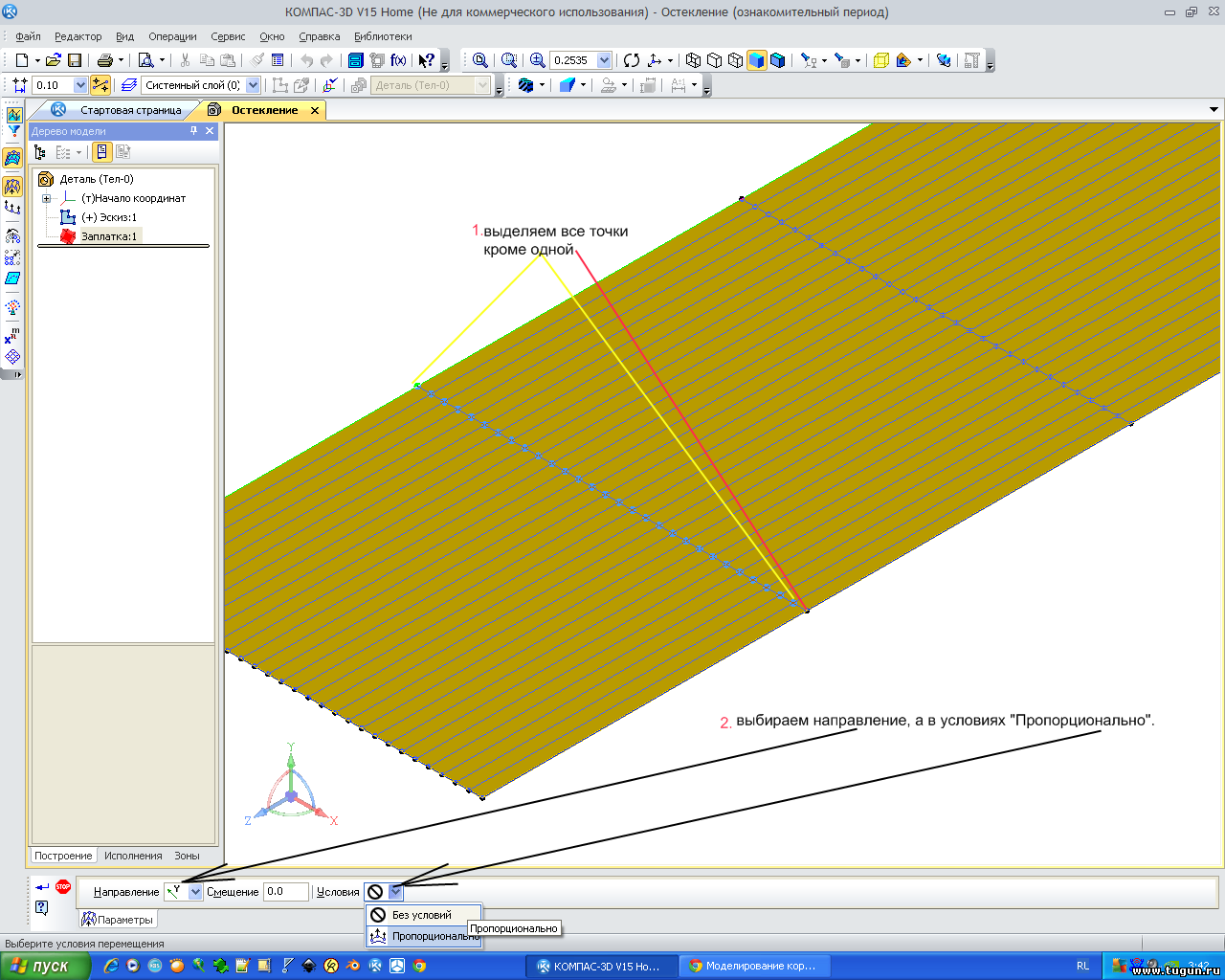The height and width of the screenshot is (980, 1225).
Task: Select Заплатка:1 in the model tree
Action: tap(108, 236)
